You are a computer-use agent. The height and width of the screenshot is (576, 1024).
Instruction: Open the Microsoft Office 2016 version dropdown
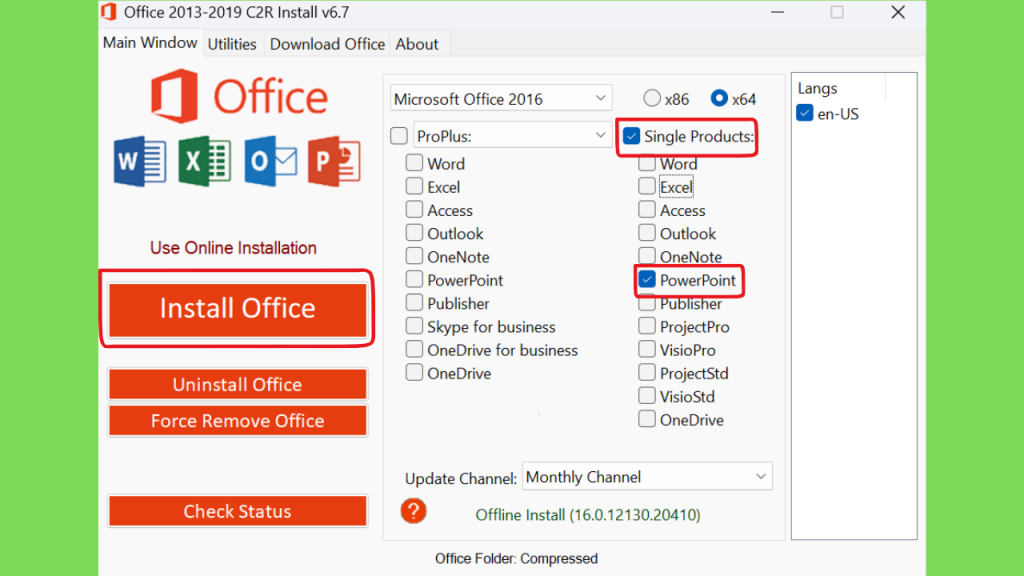pyautogui.click(x=501, y=99)
